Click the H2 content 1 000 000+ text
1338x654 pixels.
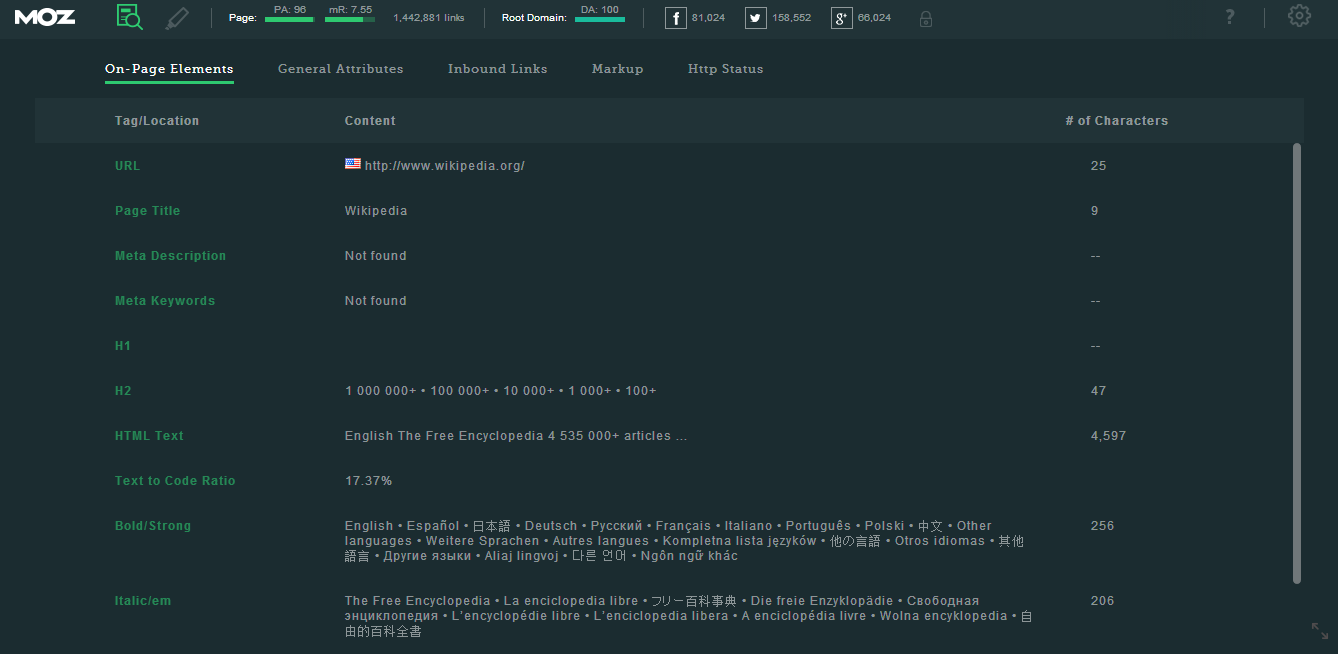(x=501, y=391)
